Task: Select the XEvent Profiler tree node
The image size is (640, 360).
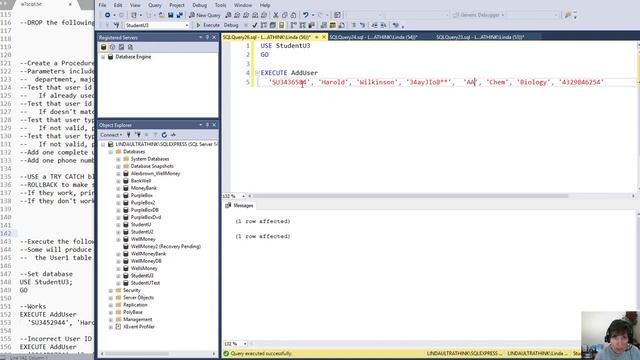Action: click(x=139, y=327)
